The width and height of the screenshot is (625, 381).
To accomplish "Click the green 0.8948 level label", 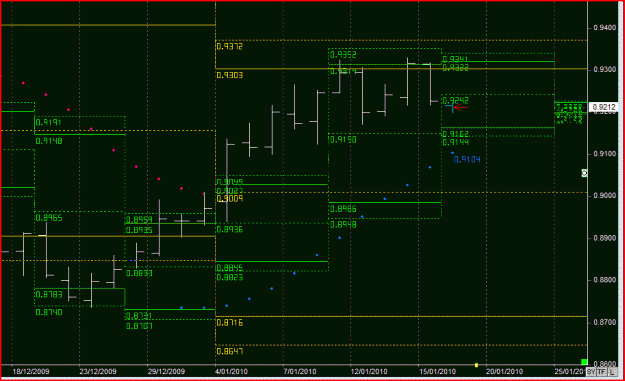I will 343,224.
